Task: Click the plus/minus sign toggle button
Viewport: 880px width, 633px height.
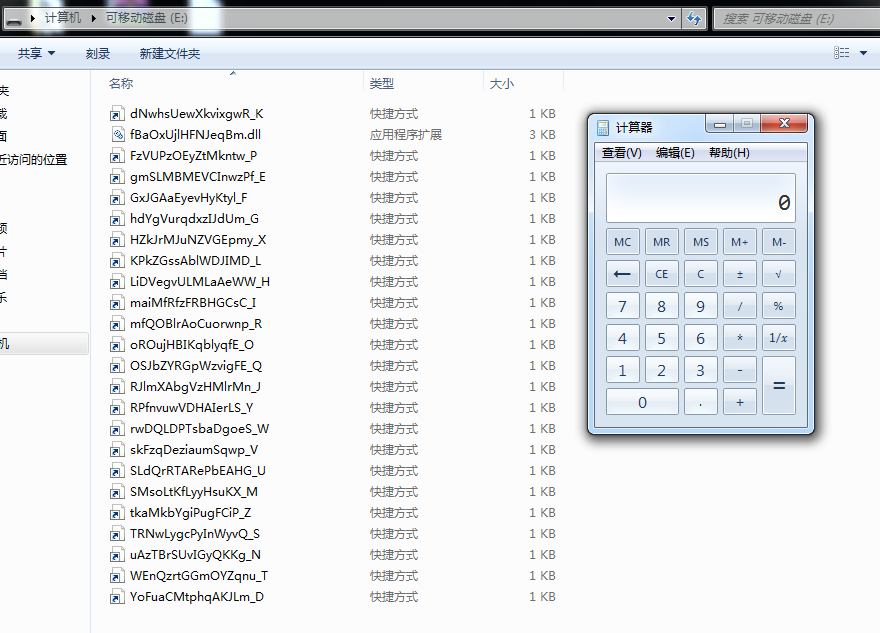Action: (740, 274)
